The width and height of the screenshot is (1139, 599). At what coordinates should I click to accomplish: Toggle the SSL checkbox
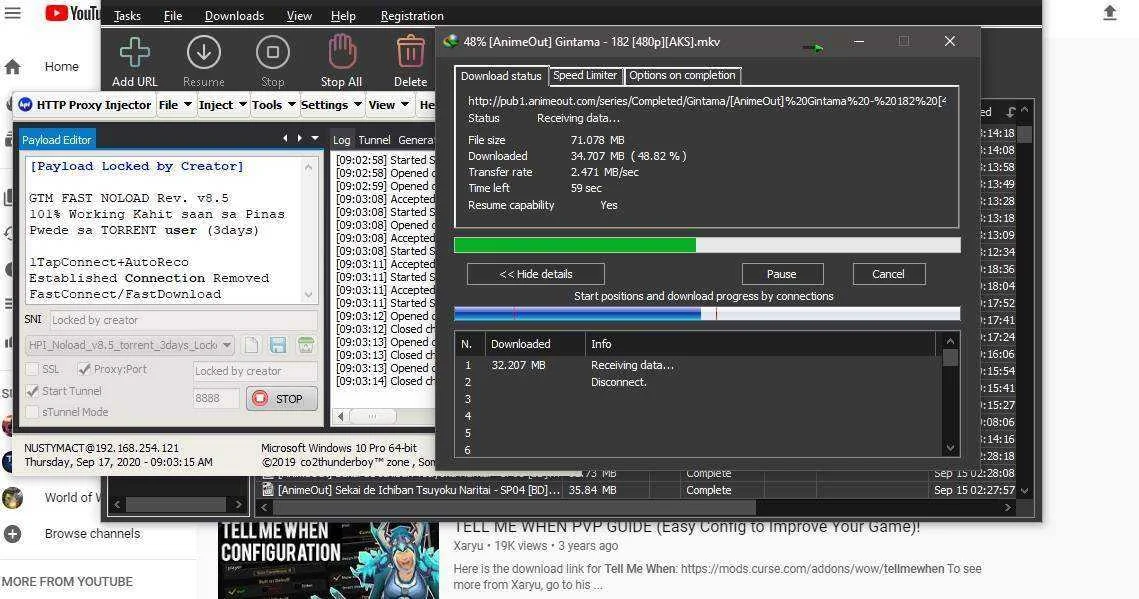(x=32, y=370)
